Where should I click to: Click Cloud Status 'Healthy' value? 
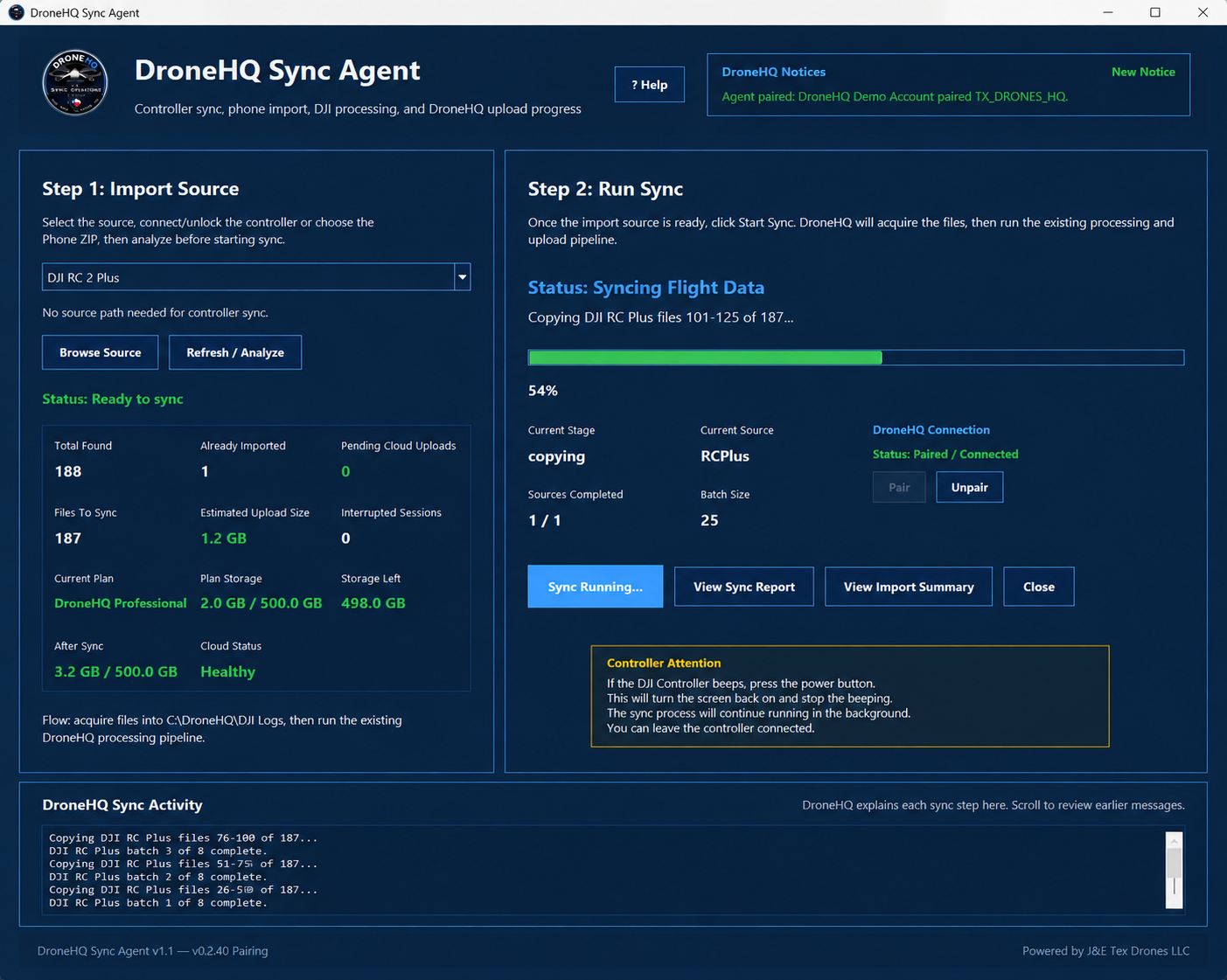(227, 671)
